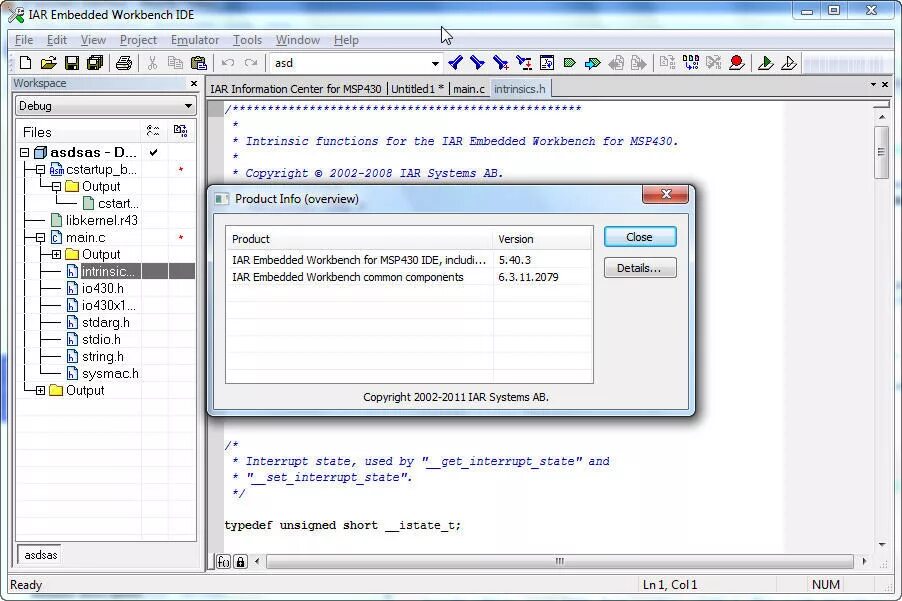Click the Stop Build toolbar icon
Viewport: 902px width, 601px height.
click(714, 63)
